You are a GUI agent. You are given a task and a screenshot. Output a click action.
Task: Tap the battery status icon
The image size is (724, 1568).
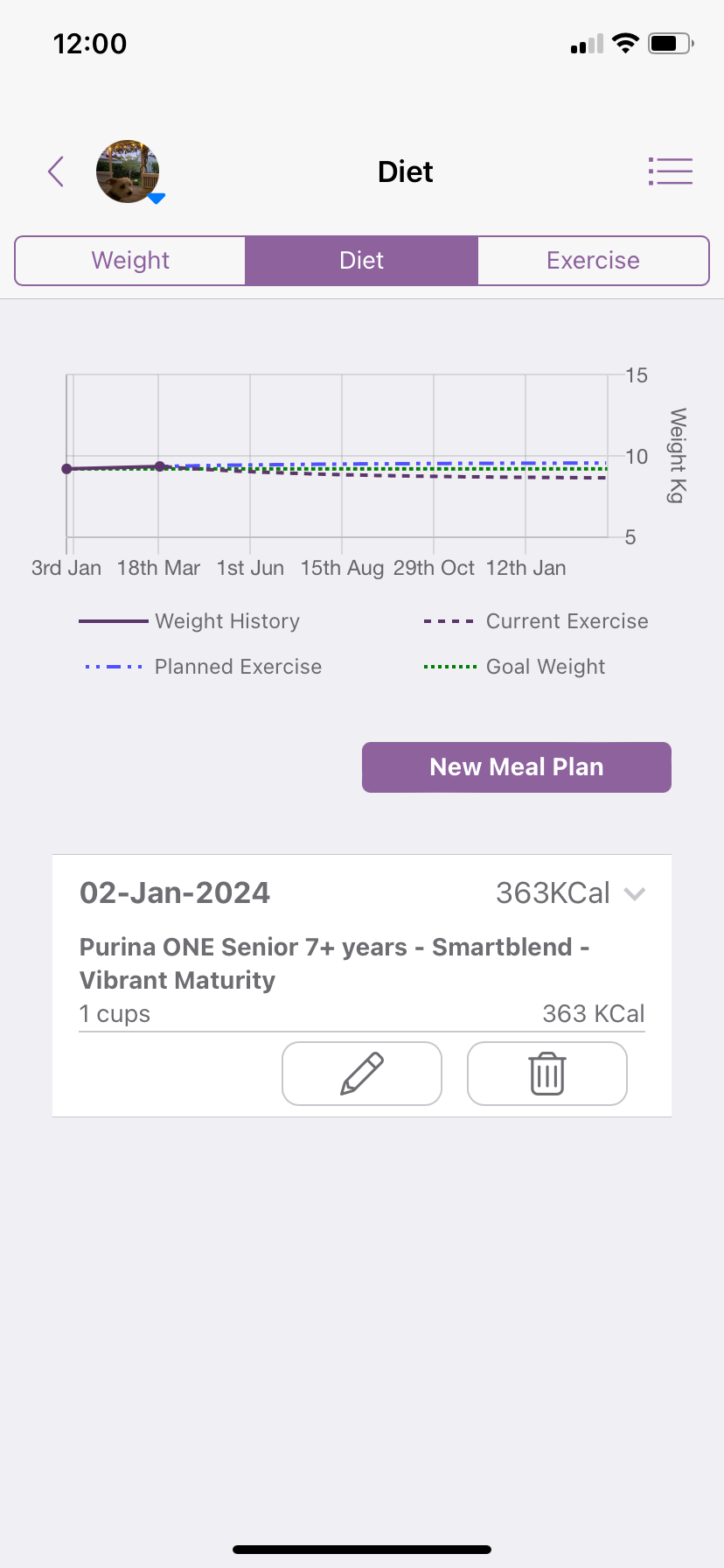tap(670, 44)
